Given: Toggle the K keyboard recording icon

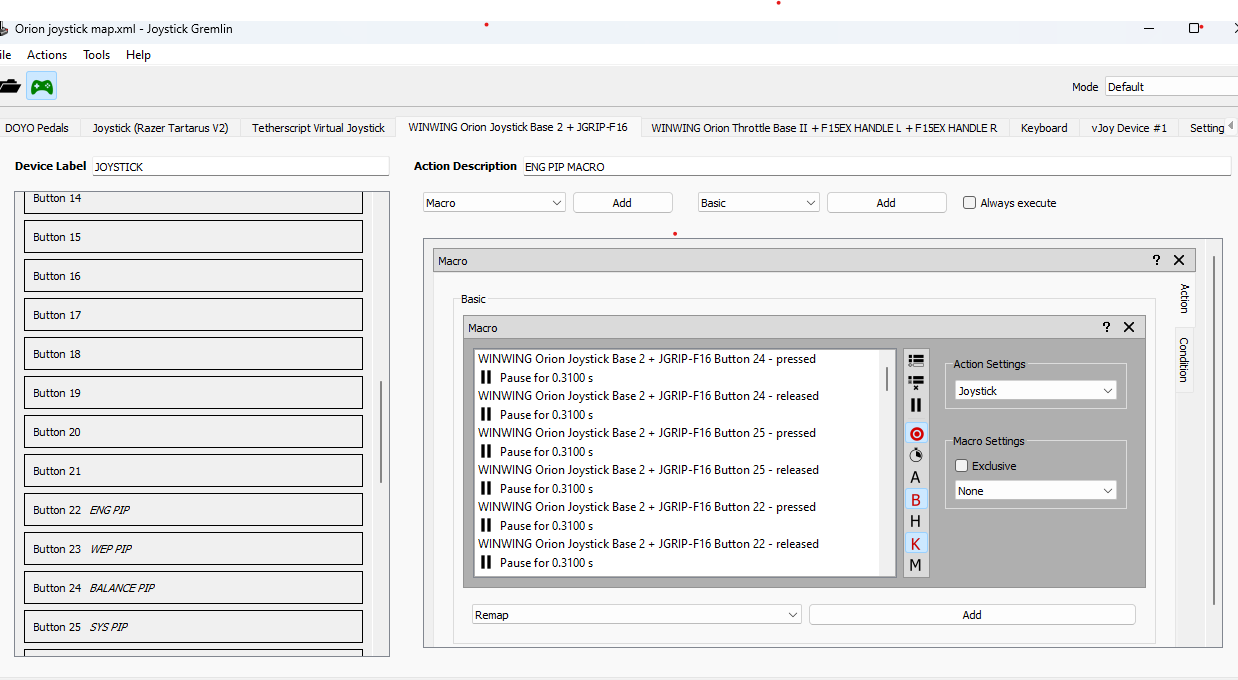Looking at the screenshot, I should [x=915, y=543].
